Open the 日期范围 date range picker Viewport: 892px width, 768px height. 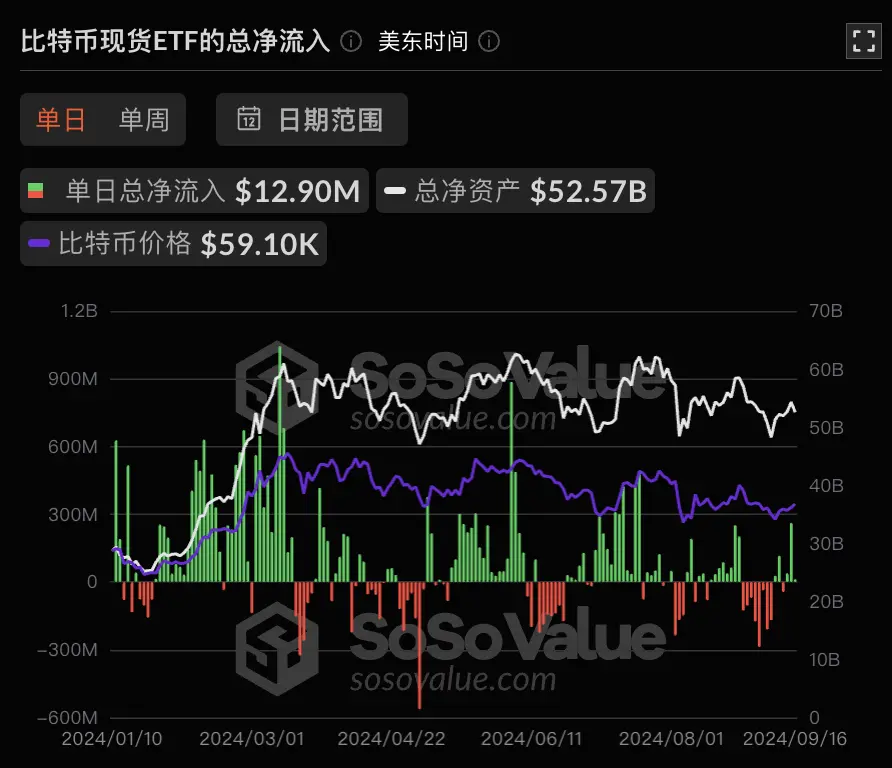[329, 120]
